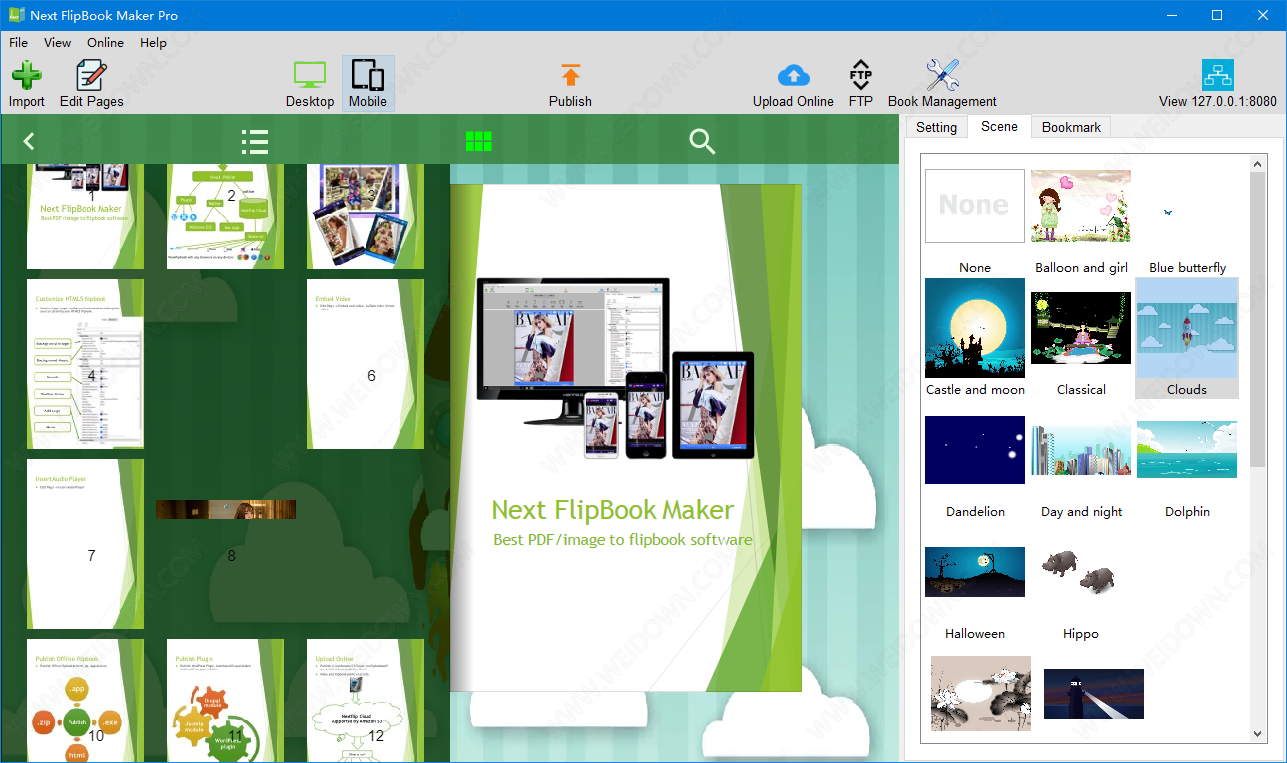Open page 6 Embed Video thumbnail
The image size is (1287, 763).
coord(365,364)
